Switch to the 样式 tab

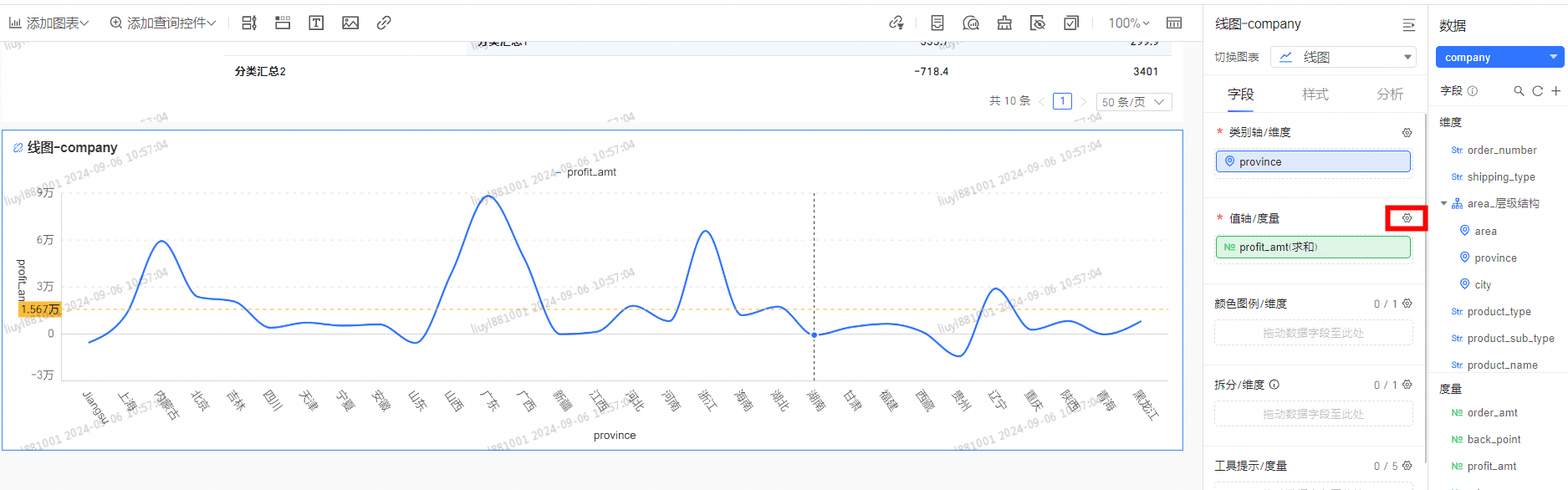click(1315, 94)
